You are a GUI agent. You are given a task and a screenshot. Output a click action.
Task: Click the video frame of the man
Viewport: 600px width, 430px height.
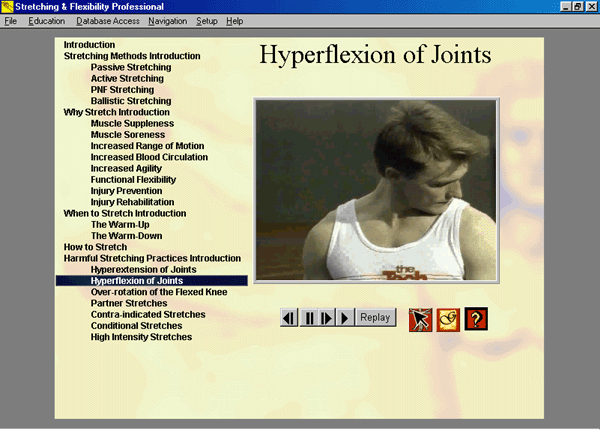[375, 192]
